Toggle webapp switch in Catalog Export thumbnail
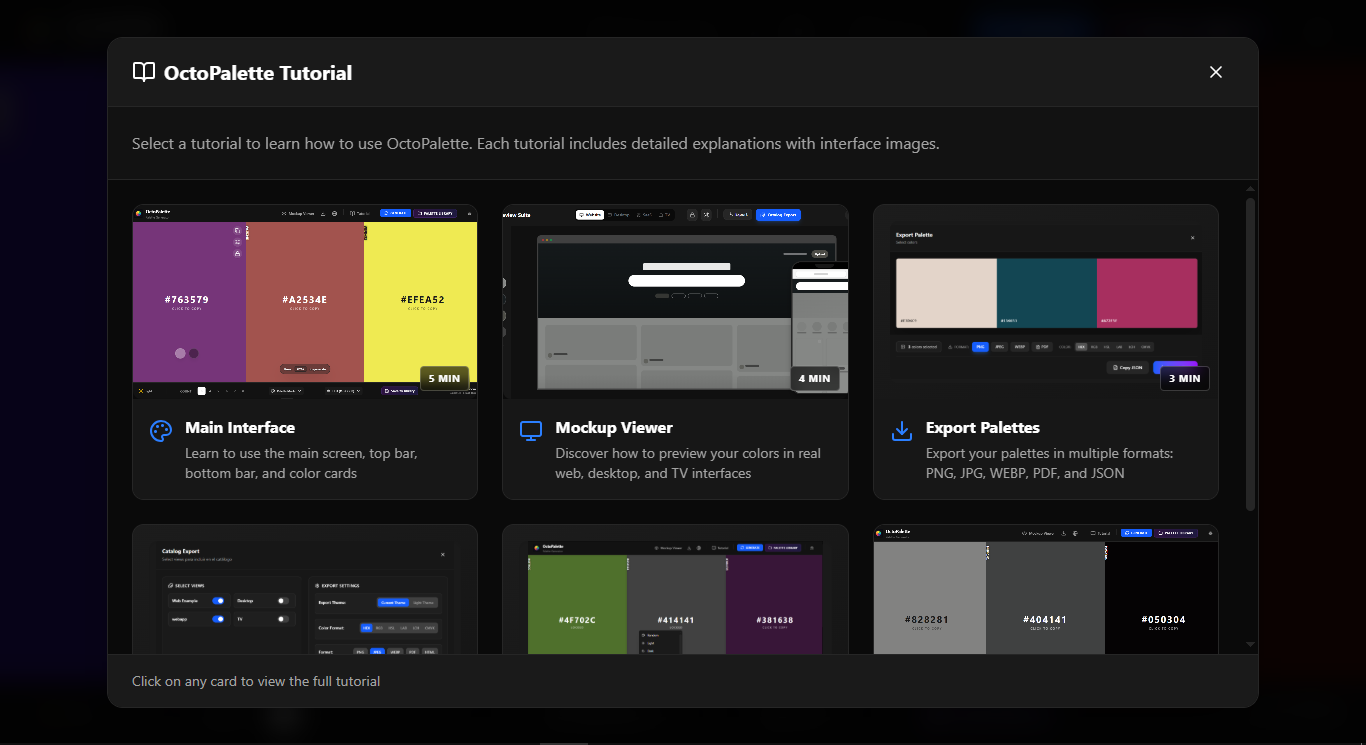This screenshot has height=745, width=1366. [217, 619]
